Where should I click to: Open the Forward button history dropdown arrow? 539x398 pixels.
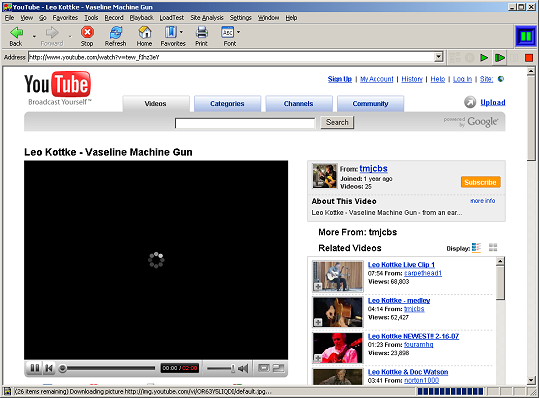point(70,36)
